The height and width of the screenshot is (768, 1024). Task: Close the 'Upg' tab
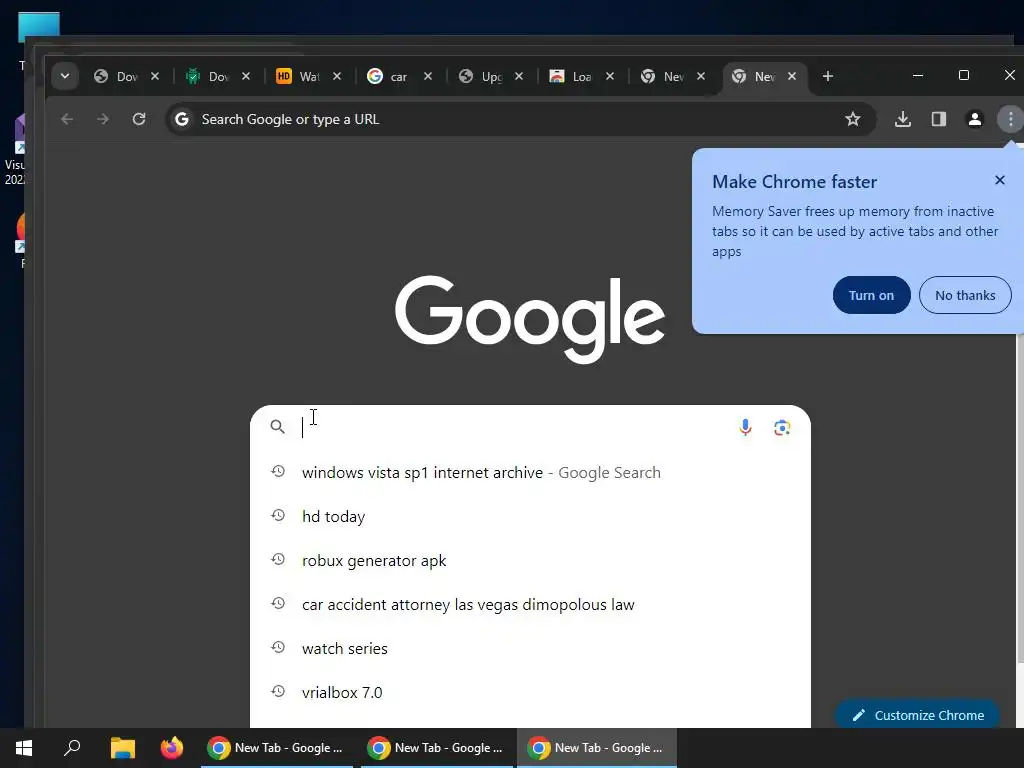pyautogui.click(x=519, y=76)
